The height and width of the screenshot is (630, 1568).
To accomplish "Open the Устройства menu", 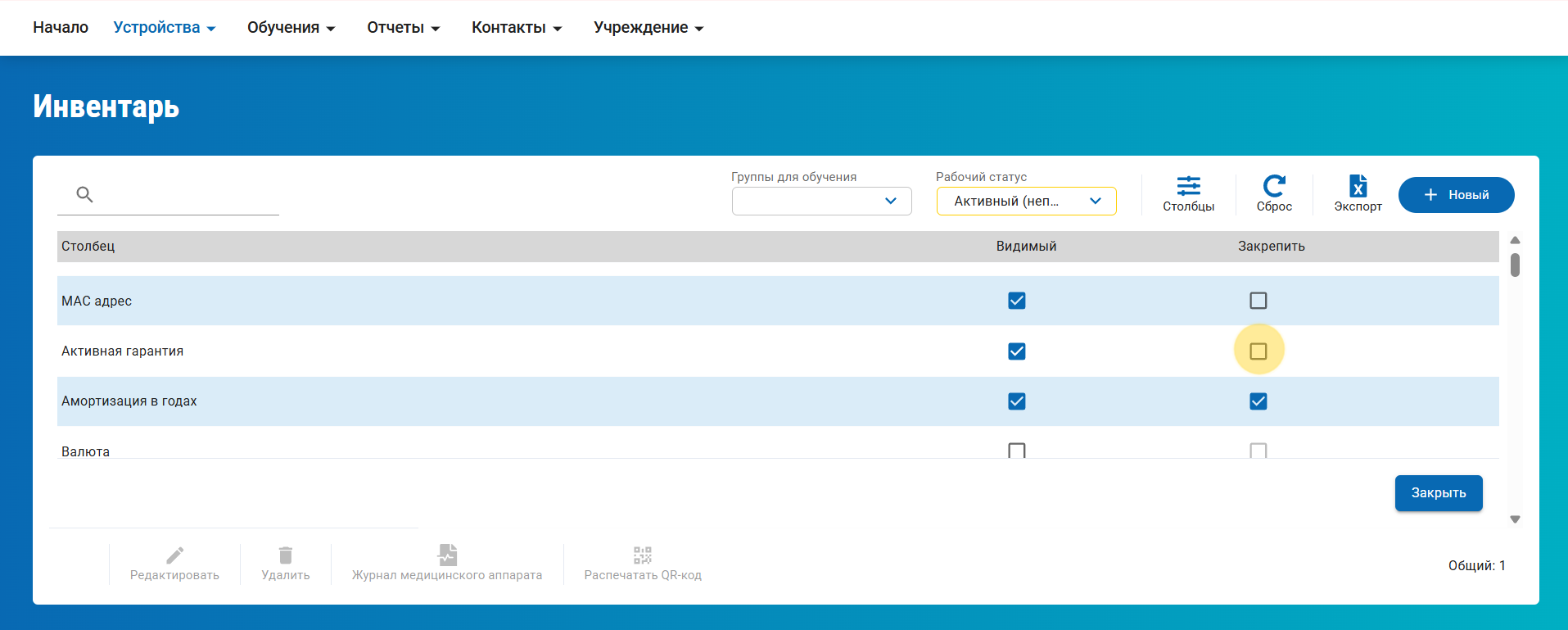I will pyautogui.click(x=164, y=28).
